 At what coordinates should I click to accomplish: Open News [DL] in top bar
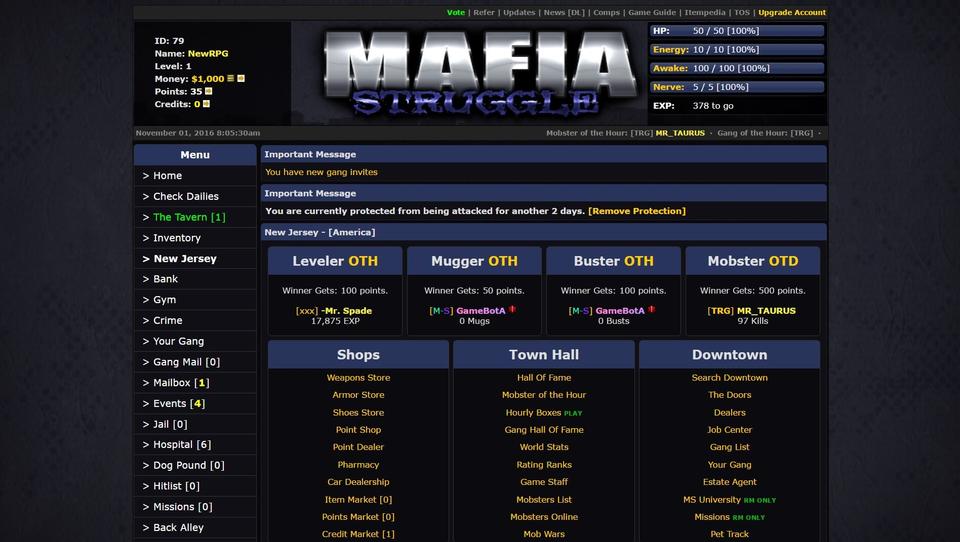pos(564,12)
